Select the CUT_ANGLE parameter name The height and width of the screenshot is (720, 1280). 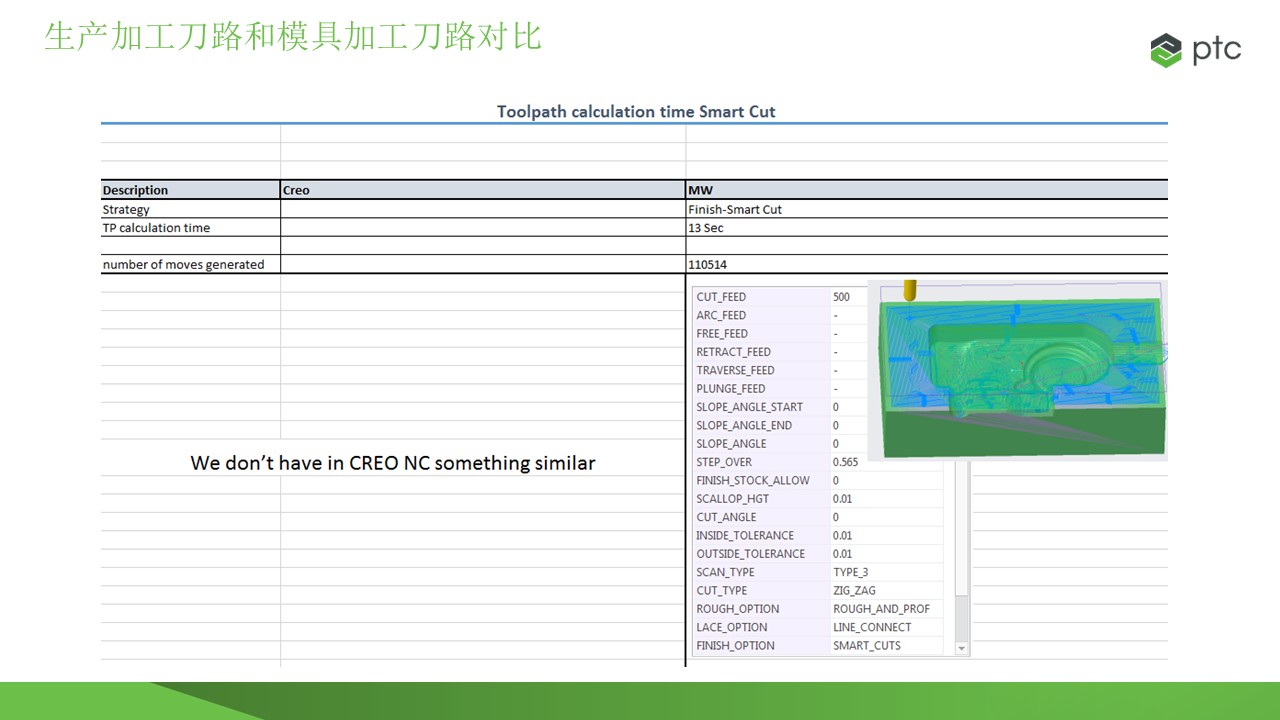(726, 517)
